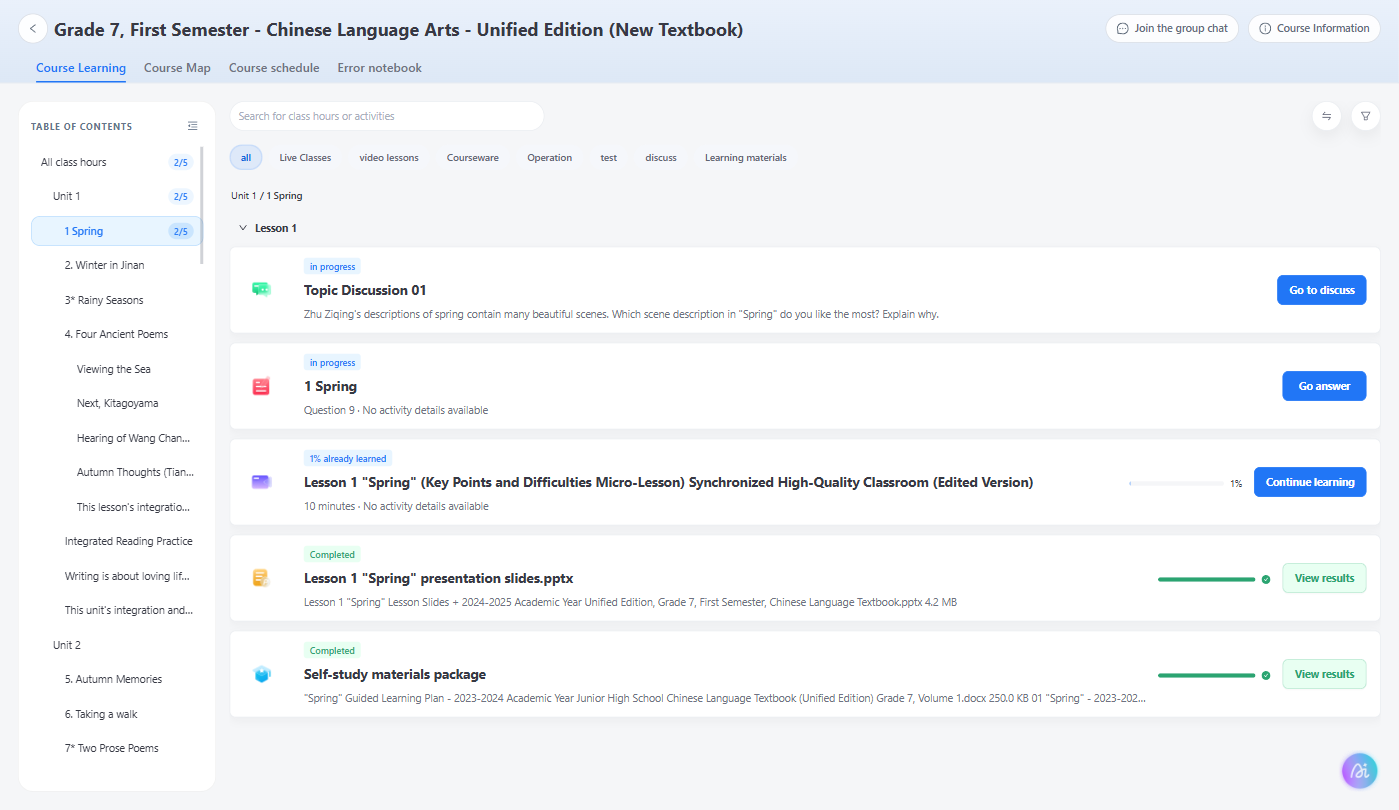Click the yellow slides file icon
Screen dimensions: 1399x810
click(x=261, y=578)
